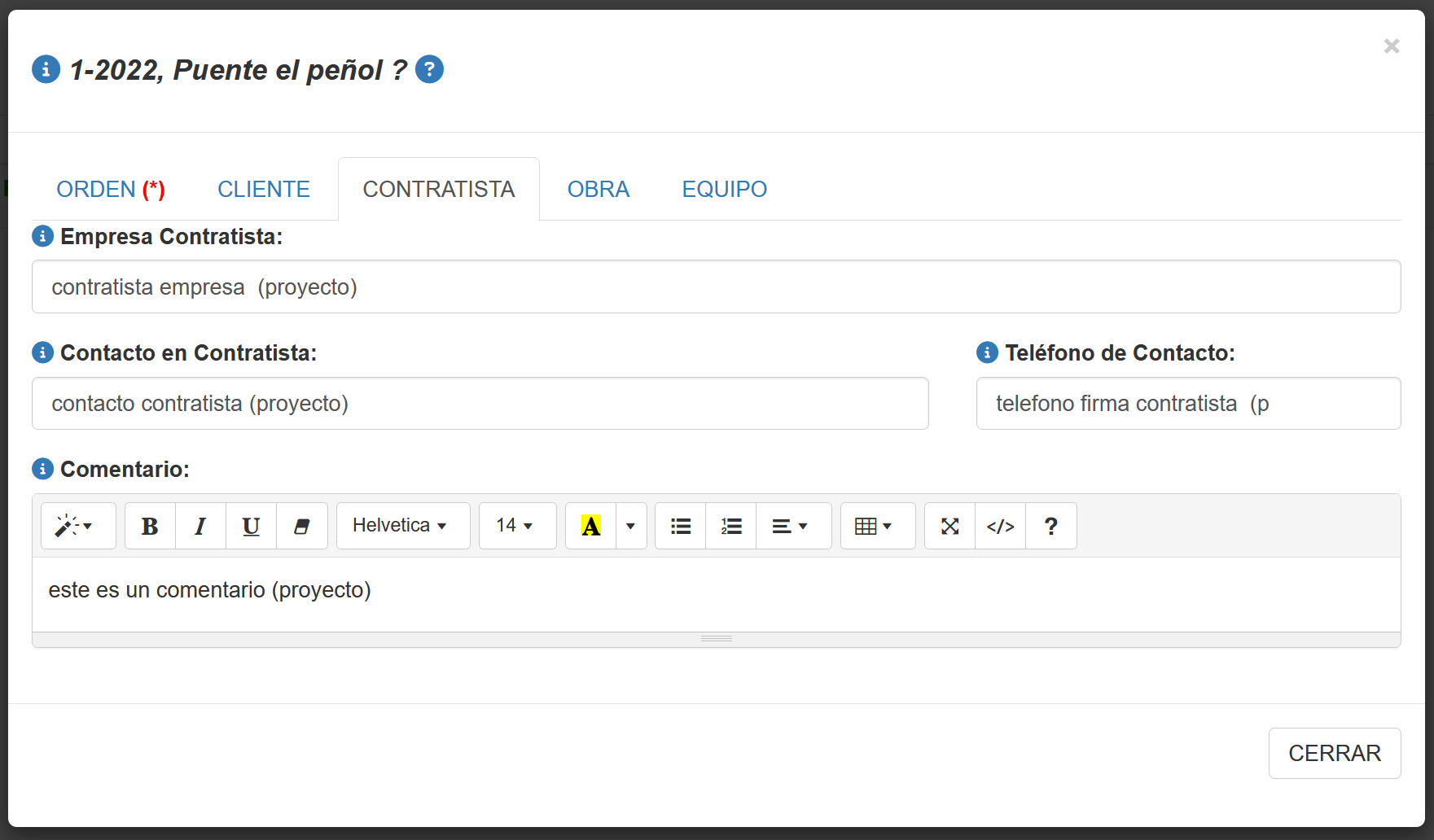Open code view in the editor
1434x840 pixels.
tap(1000, 526)
